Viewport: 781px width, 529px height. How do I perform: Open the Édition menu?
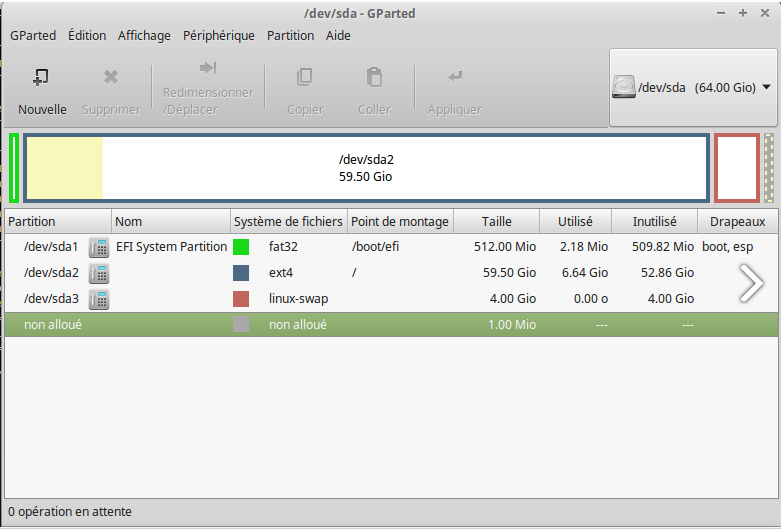click(x=87, y=35)
